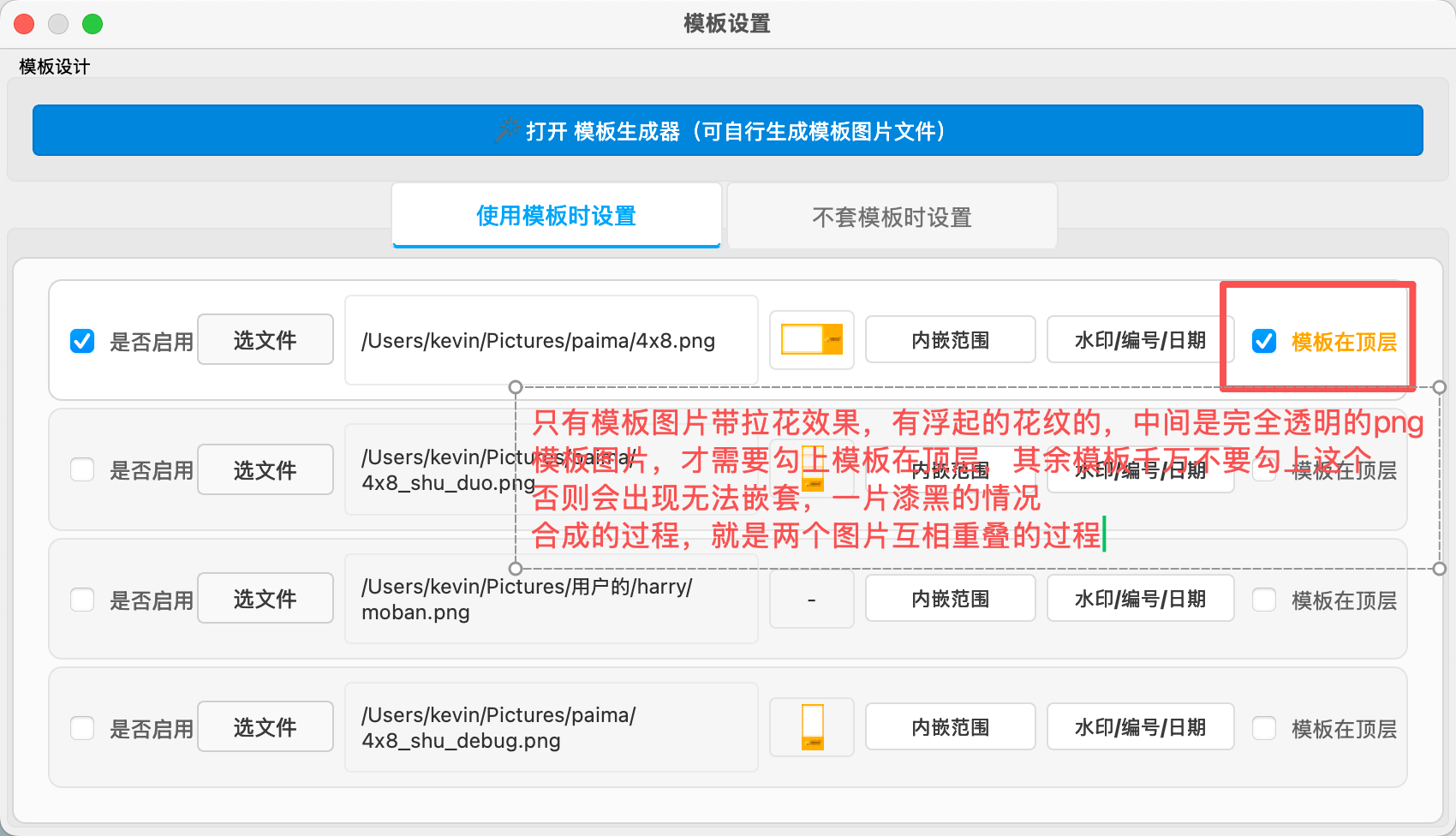Switch to the 不套模板时设置 tab

point(892,218)
